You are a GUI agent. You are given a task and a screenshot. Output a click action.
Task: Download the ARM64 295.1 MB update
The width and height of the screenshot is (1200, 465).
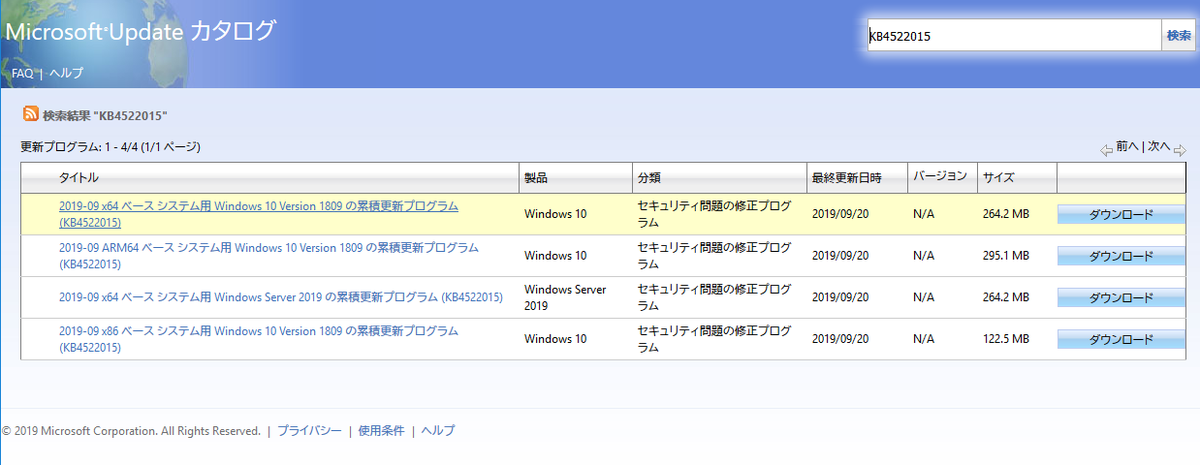click(x=1121, y=256)
